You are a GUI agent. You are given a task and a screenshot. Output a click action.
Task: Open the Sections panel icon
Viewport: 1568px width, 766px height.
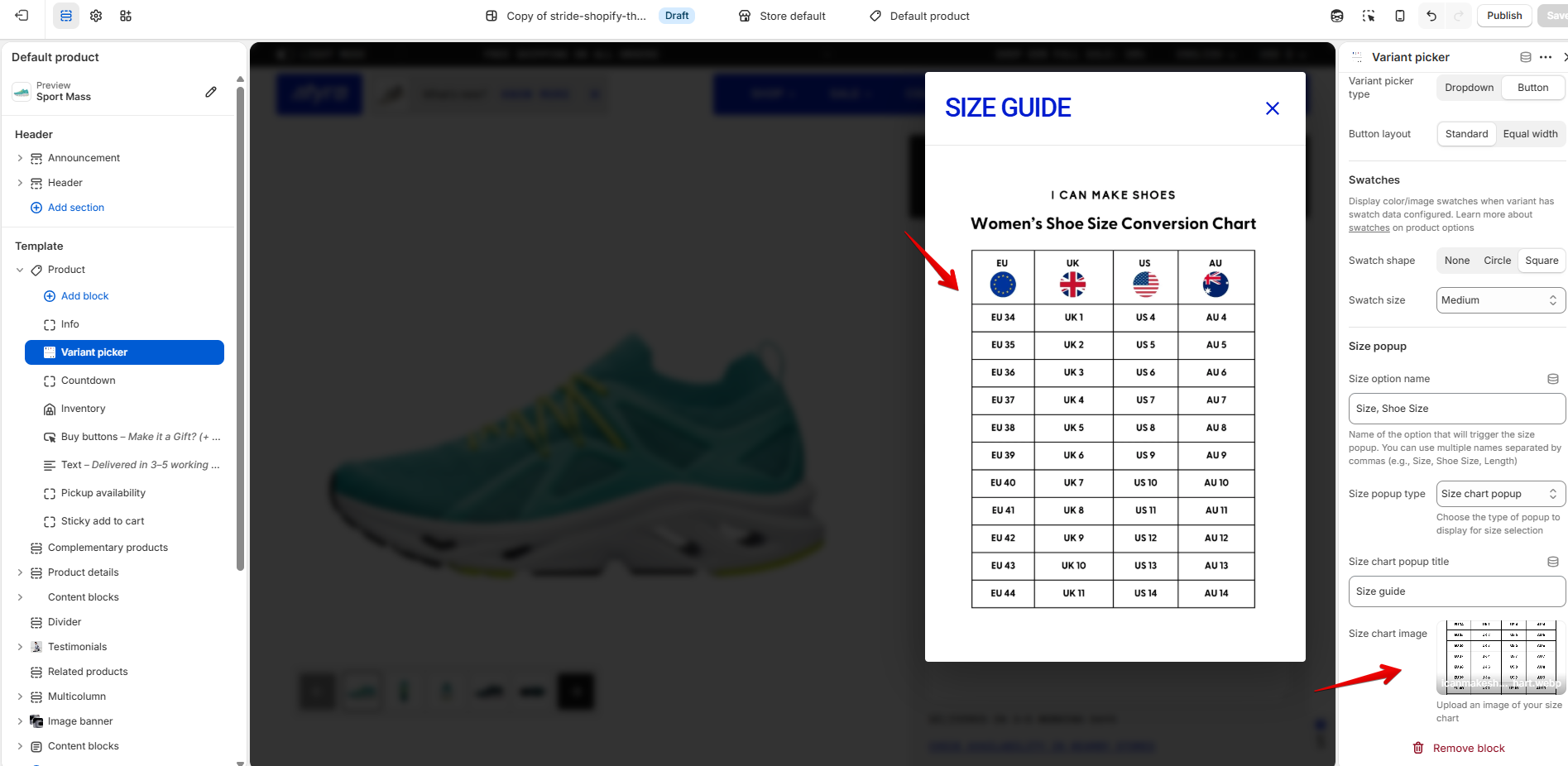tap(66, 16)
